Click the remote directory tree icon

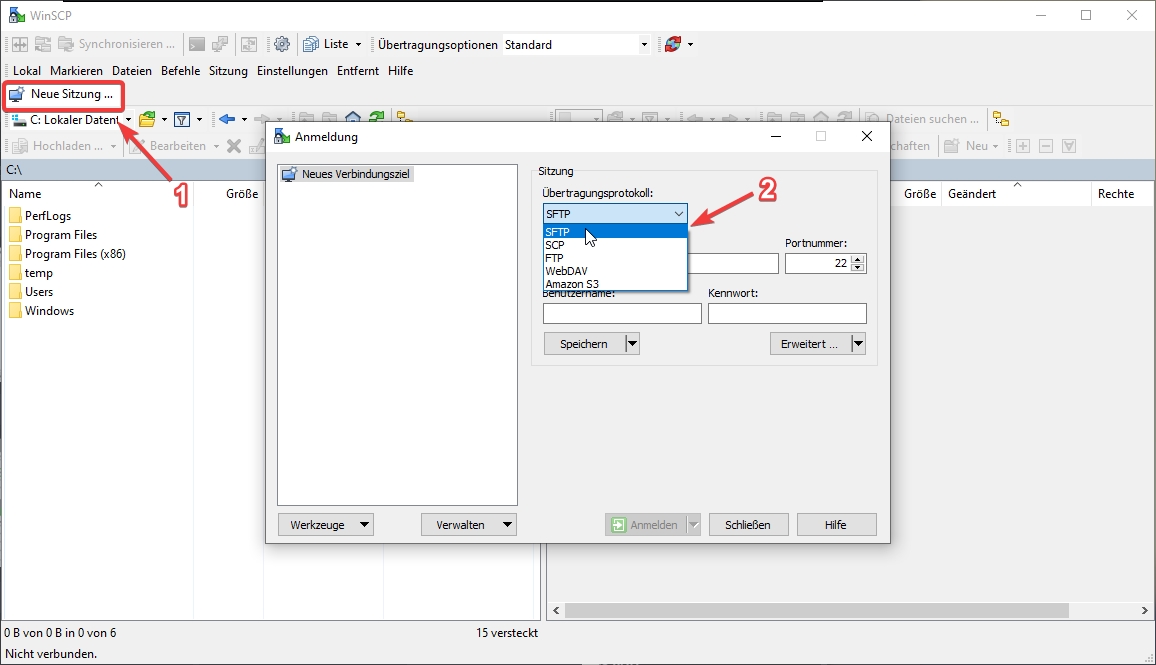(x=1001, y=119)
